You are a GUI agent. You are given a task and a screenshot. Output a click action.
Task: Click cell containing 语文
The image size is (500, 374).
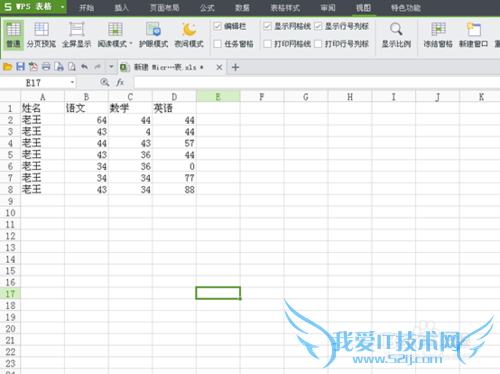(86, 108)
